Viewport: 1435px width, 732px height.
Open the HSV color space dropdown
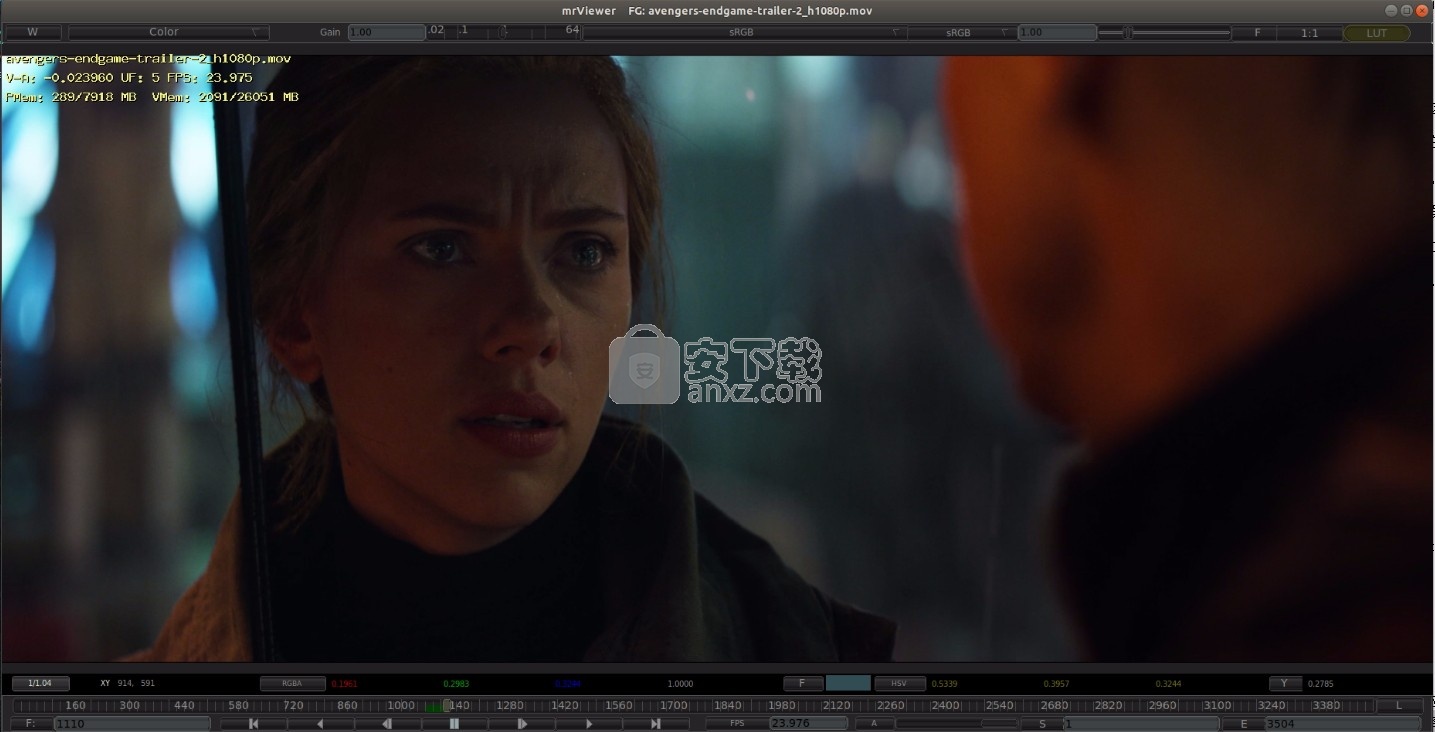(x=900, y=684)
